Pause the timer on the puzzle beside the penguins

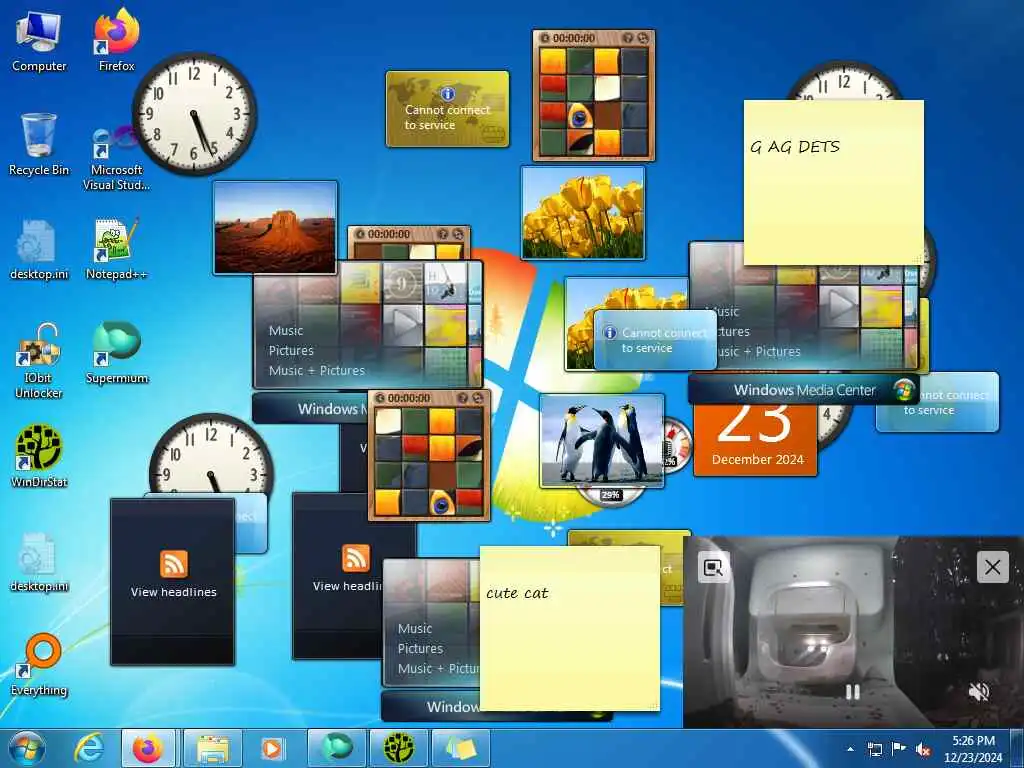pos(379,398)
